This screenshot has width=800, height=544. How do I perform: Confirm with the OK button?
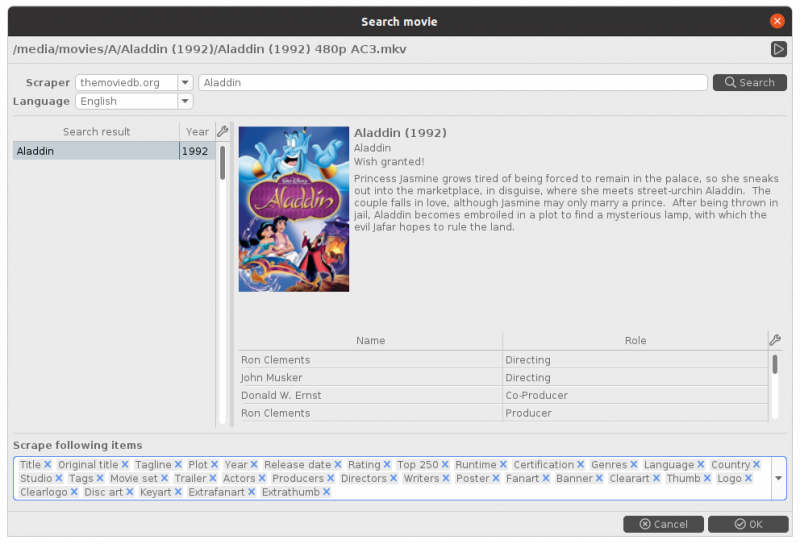pos(748,524)
